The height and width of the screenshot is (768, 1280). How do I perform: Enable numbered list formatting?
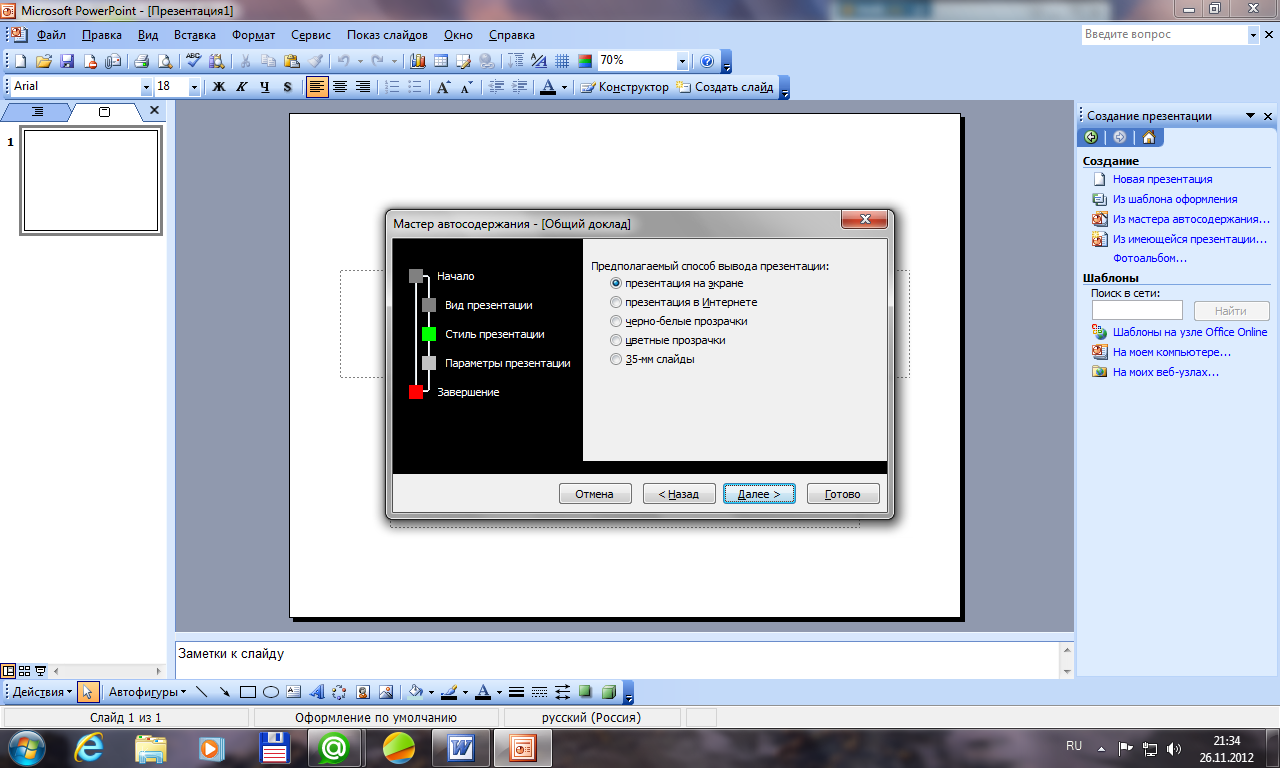tap(392, 87)
